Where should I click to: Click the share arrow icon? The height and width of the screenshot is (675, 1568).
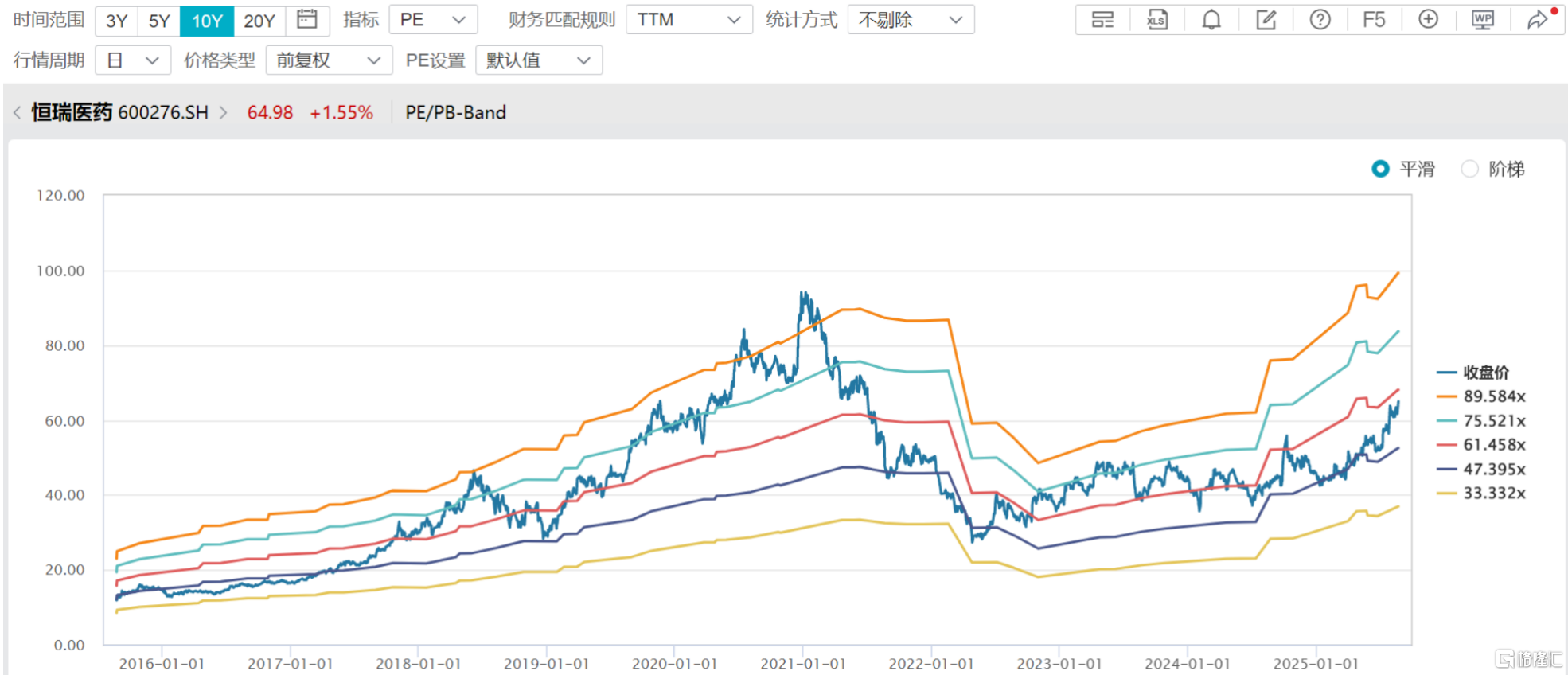[1538, 20]
